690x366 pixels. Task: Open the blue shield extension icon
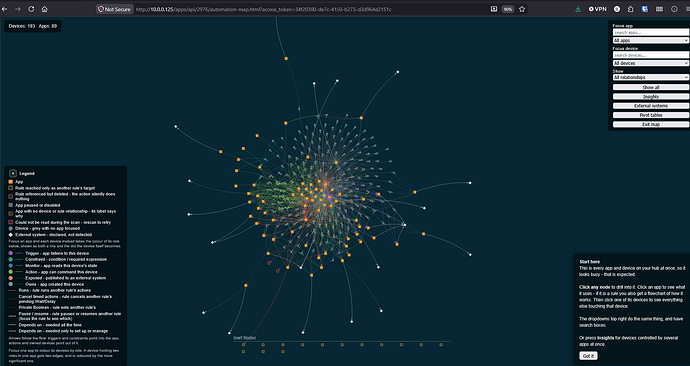[645, 9]
